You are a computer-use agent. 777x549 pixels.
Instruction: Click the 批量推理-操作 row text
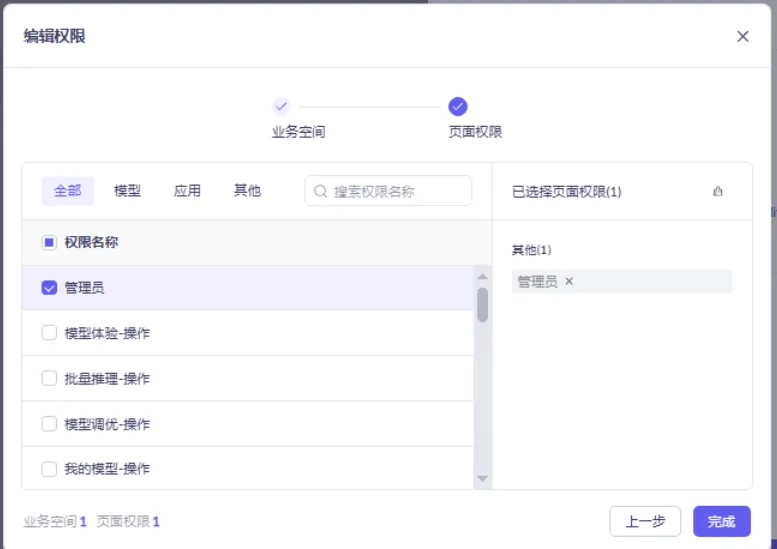(x=107, y=379)
